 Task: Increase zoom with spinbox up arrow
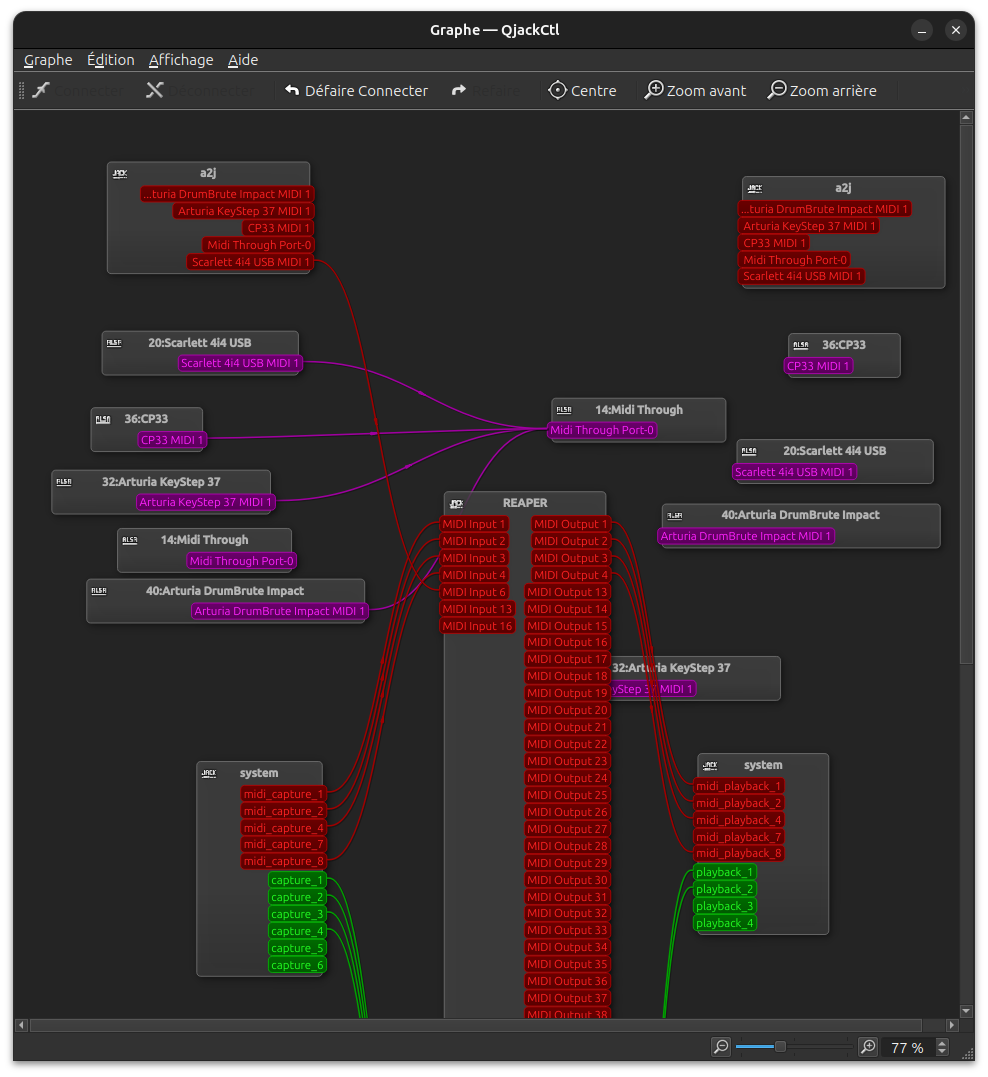click(943, 1043)
